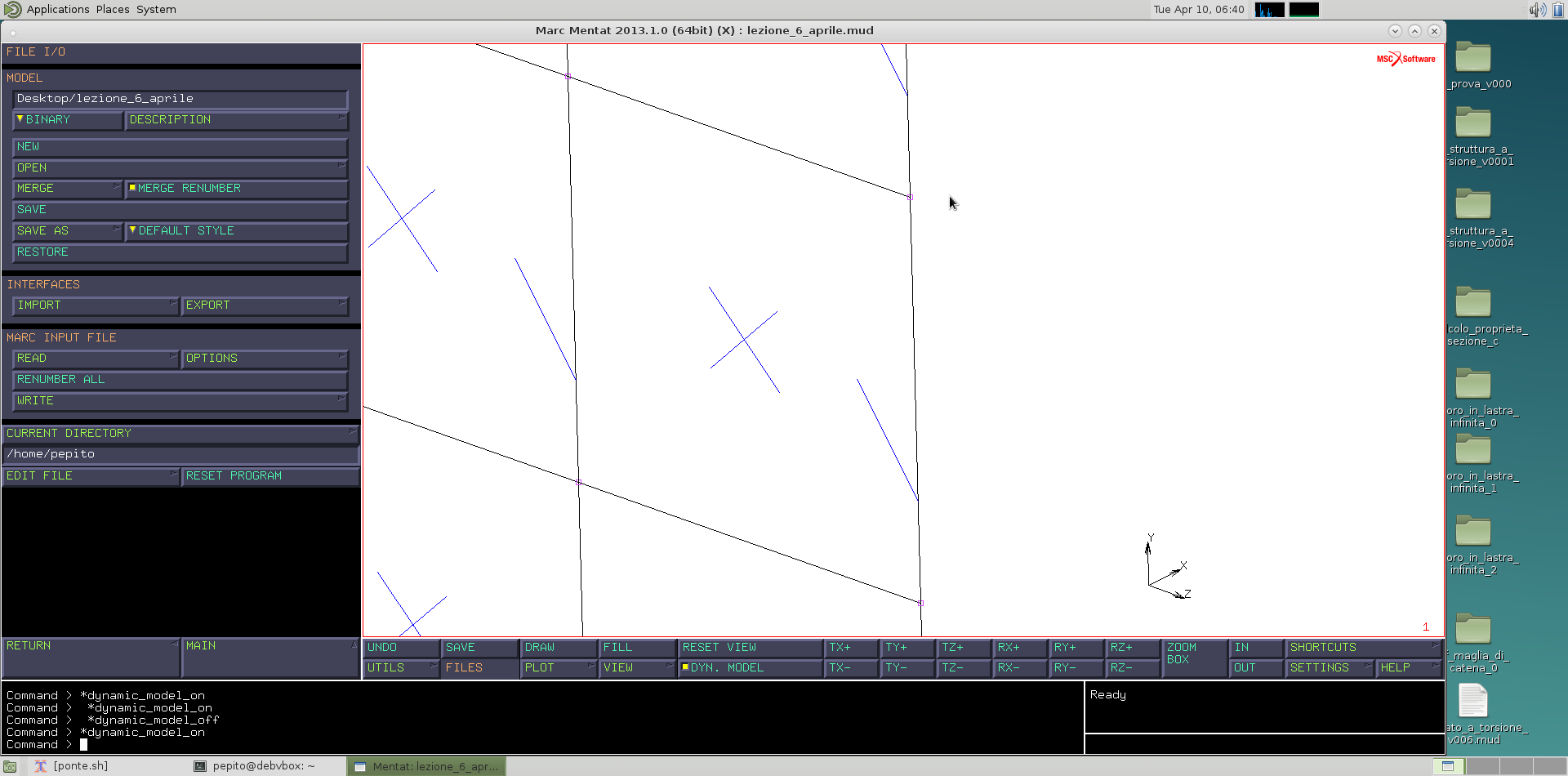
Task: Open SHORTCUTS menu
Action: (1365, 648)
